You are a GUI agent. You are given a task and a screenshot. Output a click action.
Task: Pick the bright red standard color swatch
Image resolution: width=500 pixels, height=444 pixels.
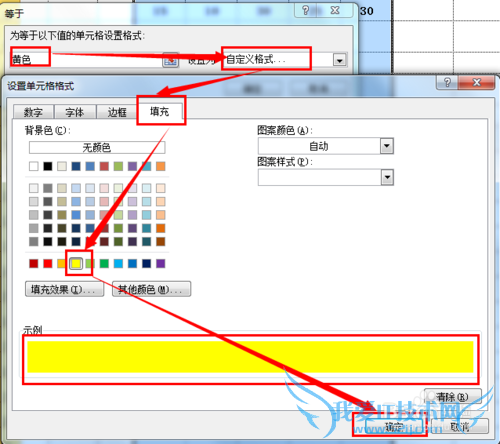[48, 264]
